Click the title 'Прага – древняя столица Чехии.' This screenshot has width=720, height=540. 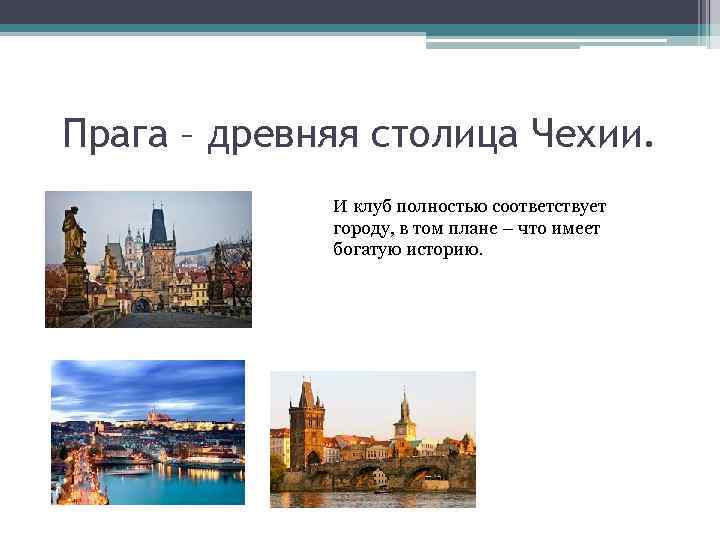358,134
